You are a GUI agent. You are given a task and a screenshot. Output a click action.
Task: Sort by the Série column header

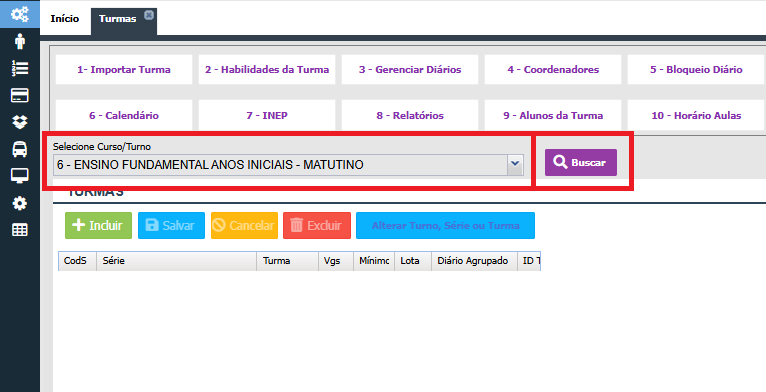point(177,261)
